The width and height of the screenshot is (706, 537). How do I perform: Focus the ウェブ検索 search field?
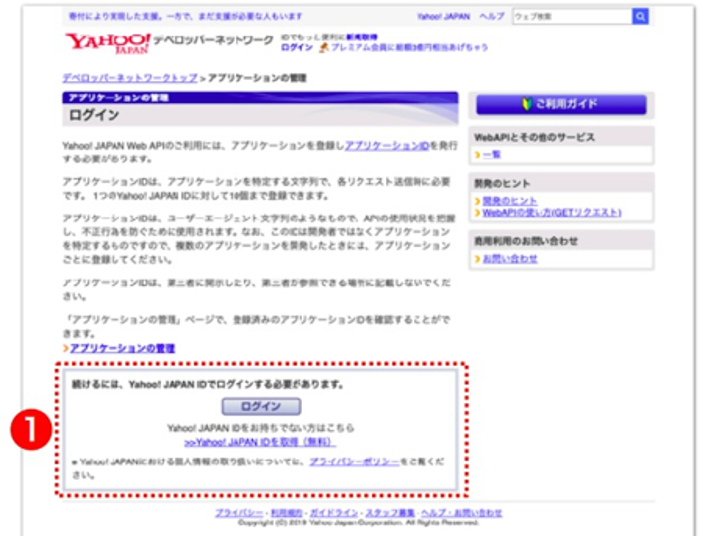[x=572, y=17]
